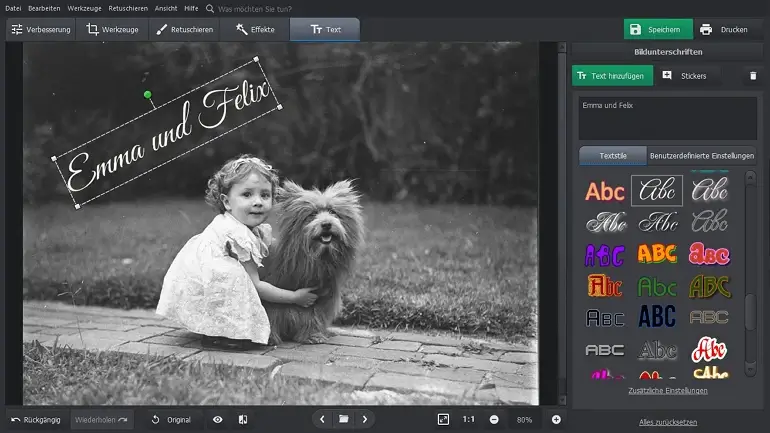Click the scroll-up arrow of styles list
The height and width of the screenshot is (433, 770).
750,178
